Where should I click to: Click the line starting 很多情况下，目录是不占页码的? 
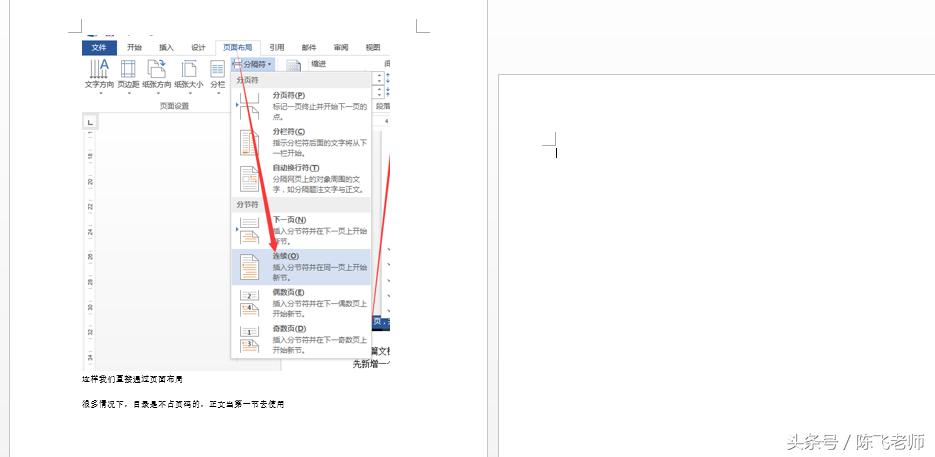(182, 404)
